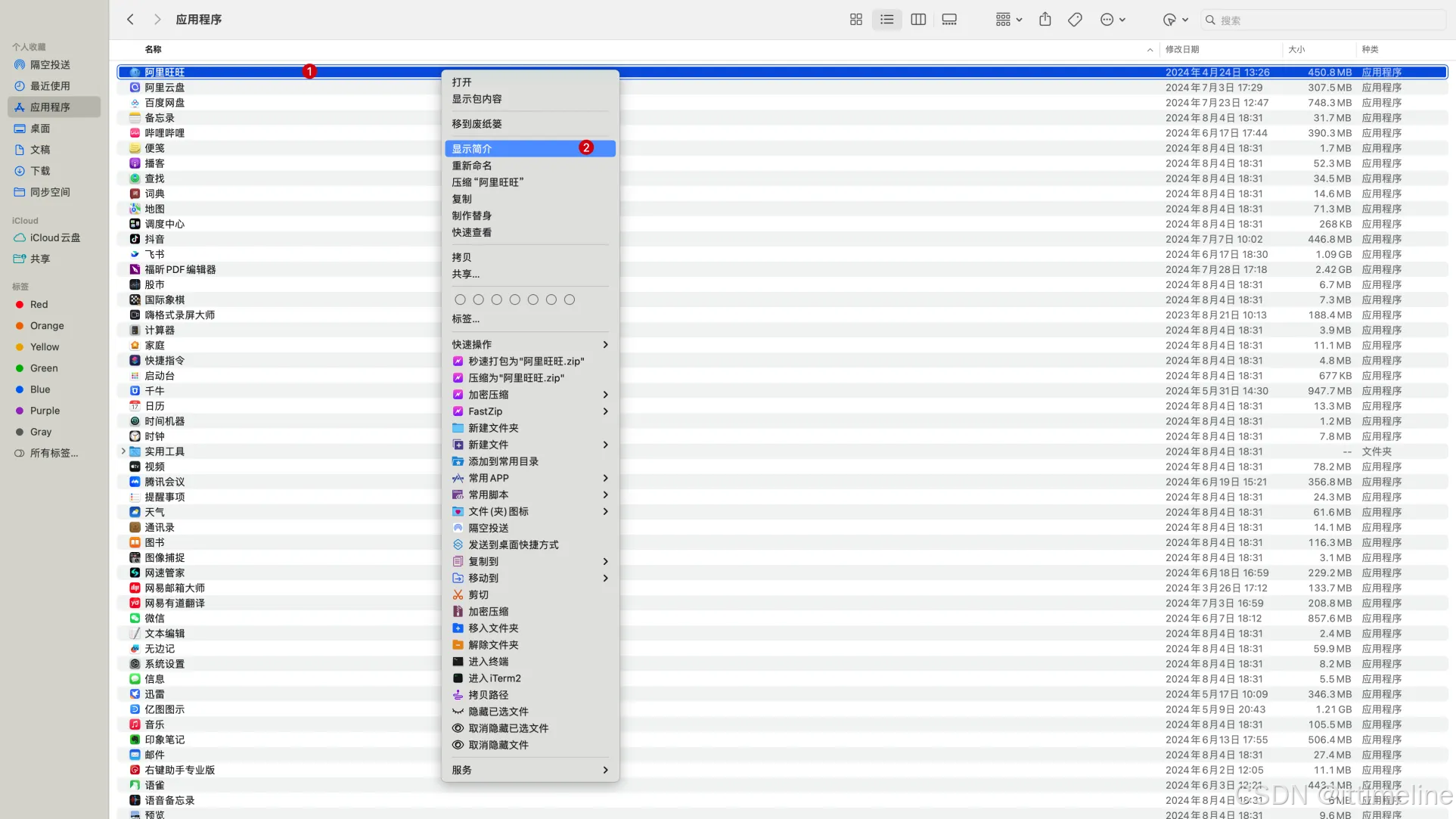Switch to gallery view
Viewport: 1456px width, 819px height.
click(949, 20)
